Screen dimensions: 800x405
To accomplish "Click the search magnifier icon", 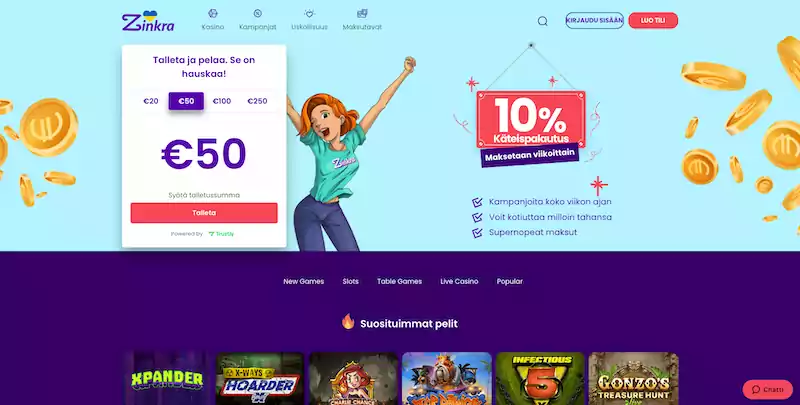I will click(542, 21).
